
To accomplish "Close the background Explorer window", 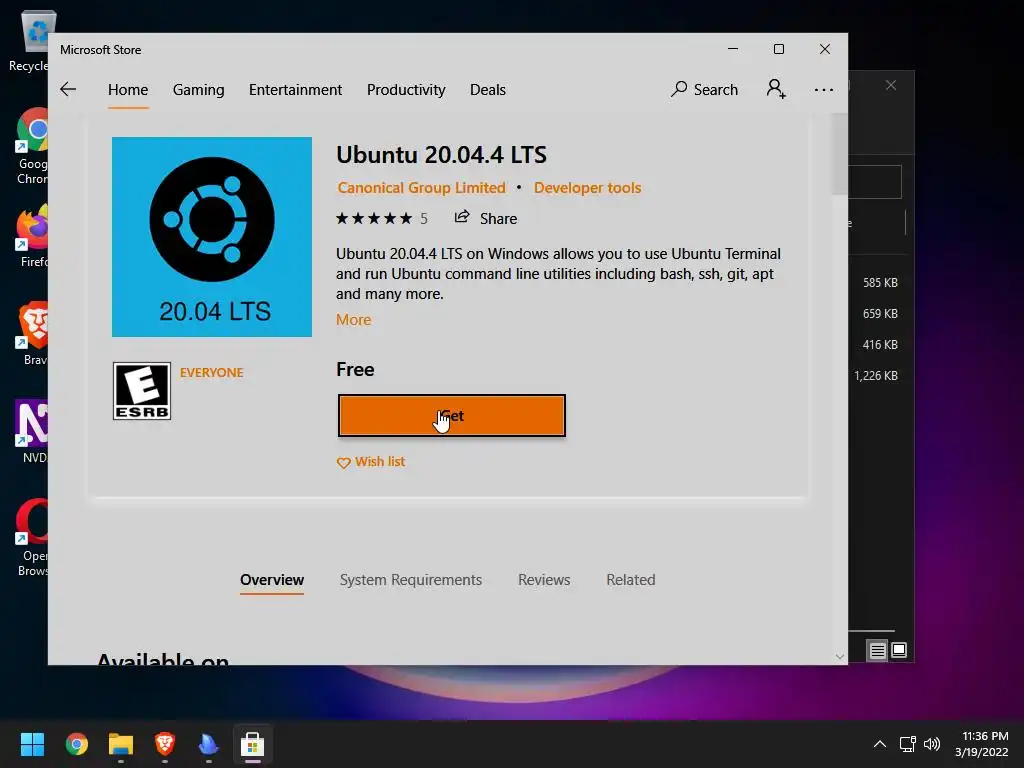I will click(891, 86).
